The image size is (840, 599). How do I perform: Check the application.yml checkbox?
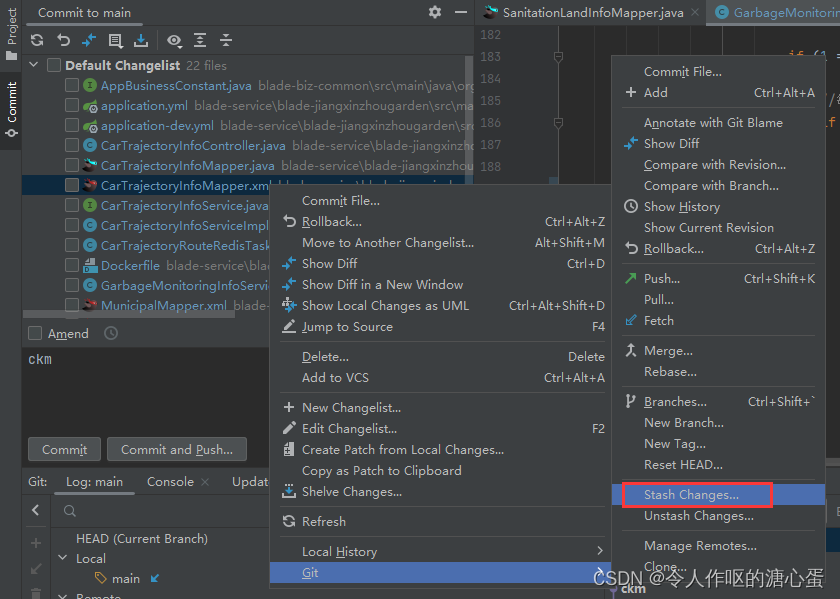[x=72, y=106]
